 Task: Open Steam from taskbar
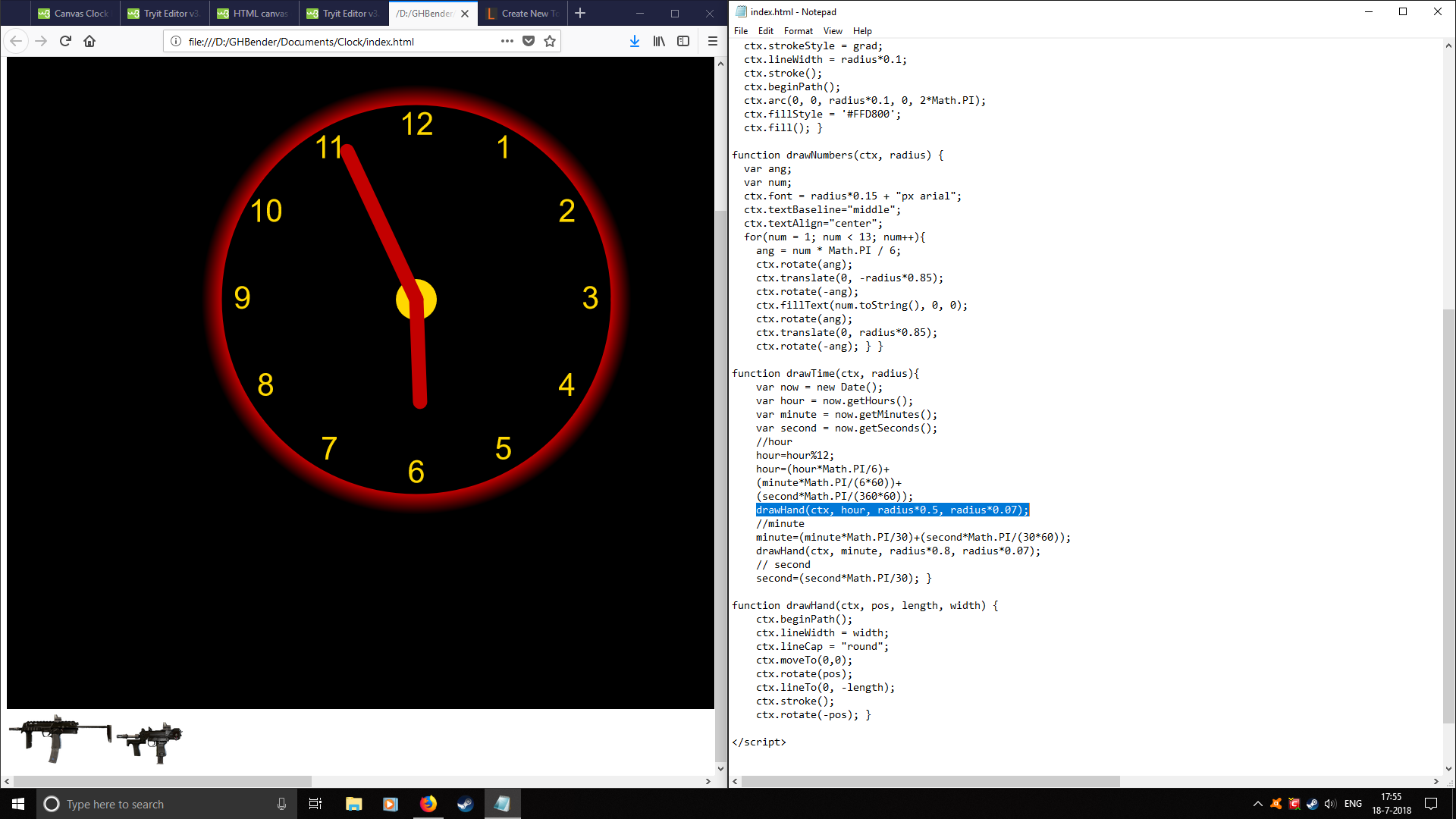click(465, 804)
